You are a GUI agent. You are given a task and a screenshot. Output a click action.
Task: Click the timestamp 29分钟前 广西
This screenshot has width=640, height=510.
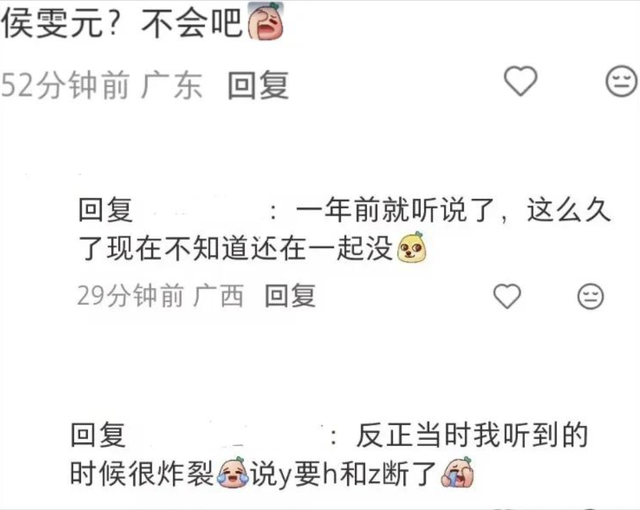pyautogui.click(x=160, y=295)
